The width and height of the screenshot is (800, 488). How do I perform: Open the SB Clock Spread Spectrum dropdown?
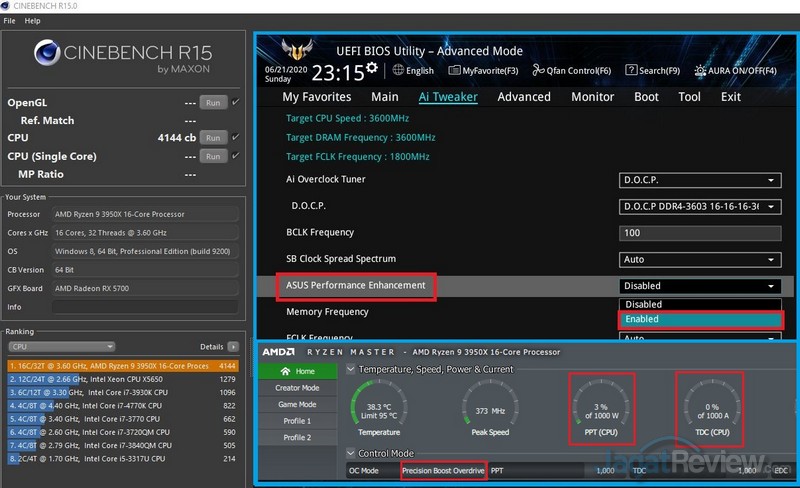coord(700,259)
